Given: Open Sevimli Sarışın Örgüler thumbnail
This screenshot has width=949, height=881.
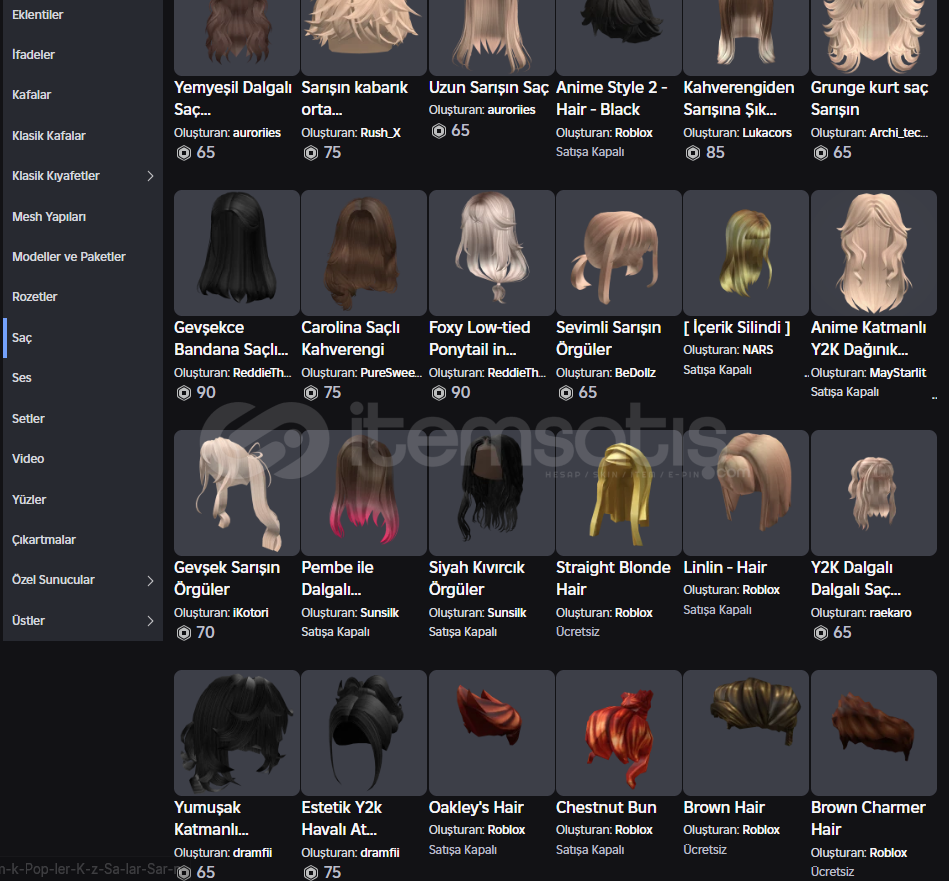Looking at the screenshot, I should 619,253.
